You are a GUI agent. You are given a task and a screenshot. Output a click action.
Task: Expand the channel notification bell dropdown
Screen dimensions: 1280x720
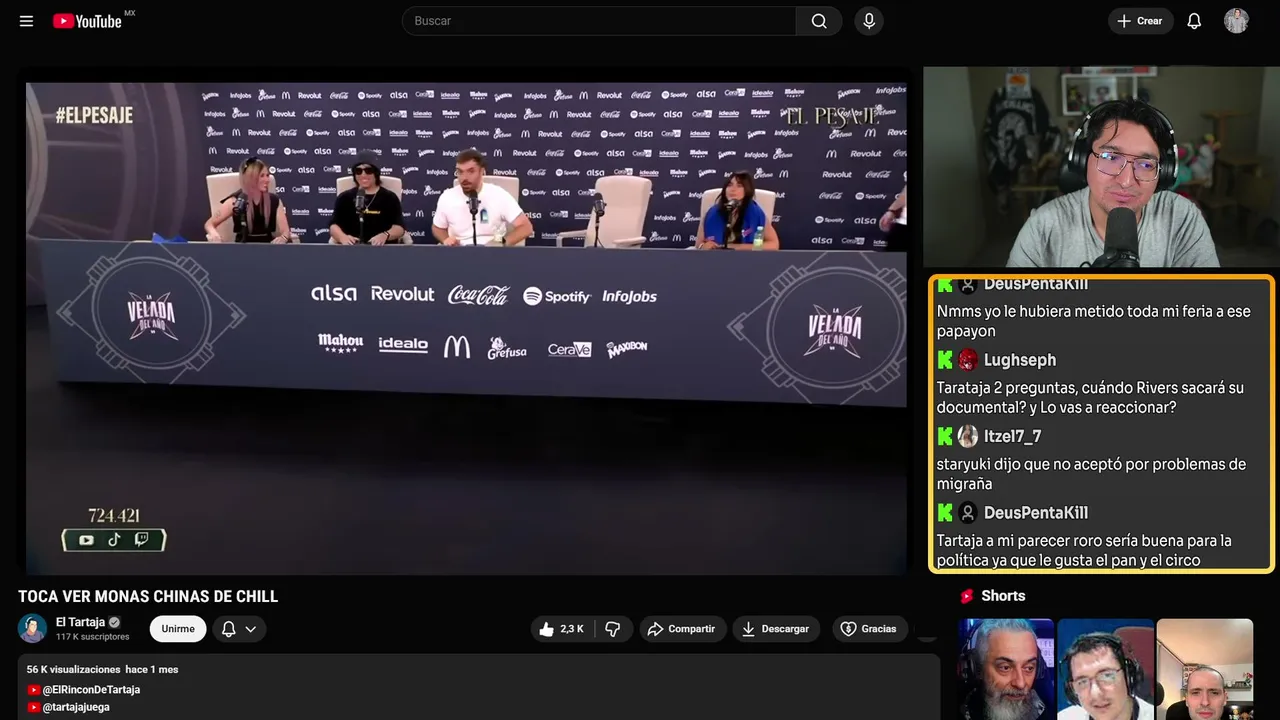click(x=238, y=629)
